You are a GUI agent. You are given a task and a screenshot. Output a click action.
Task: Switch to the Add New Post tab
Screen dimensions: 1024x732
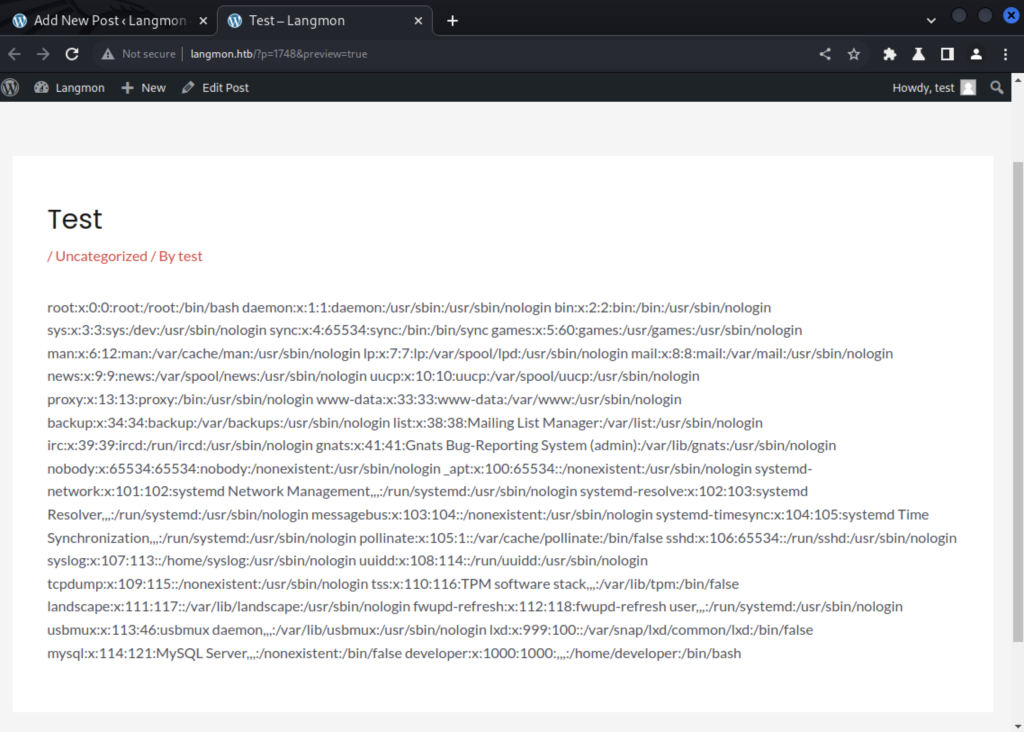click(x=108, y=21)
